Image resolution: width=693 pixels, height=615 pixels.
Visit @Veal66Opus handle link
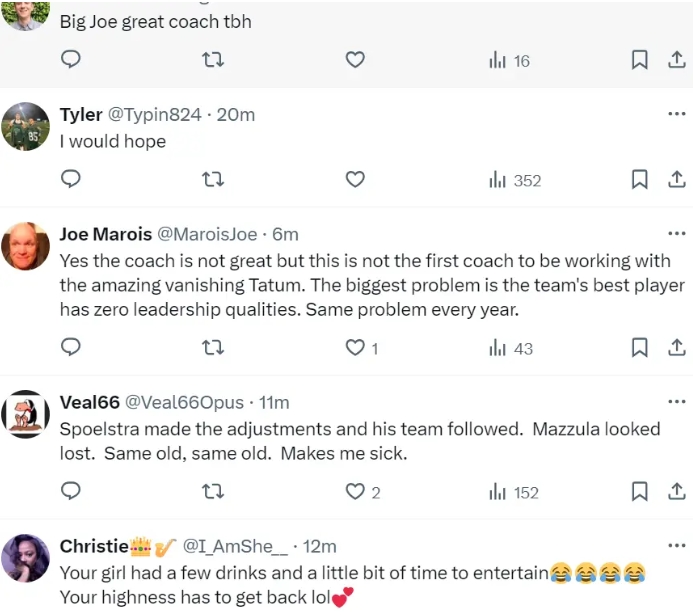pyautogui.click(x=184, y=402)
